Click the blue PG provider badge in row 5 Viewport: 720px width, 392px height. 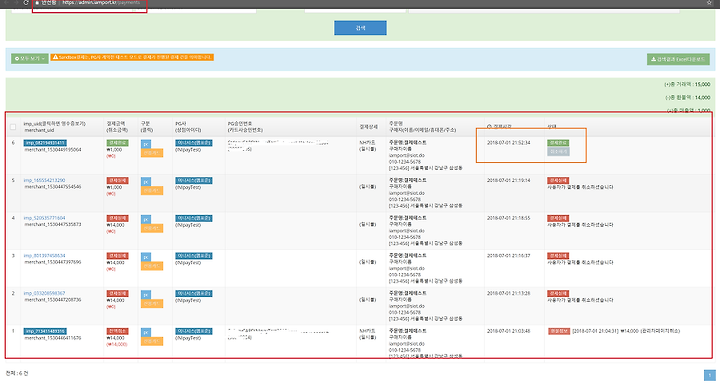(x=193, y=181)
